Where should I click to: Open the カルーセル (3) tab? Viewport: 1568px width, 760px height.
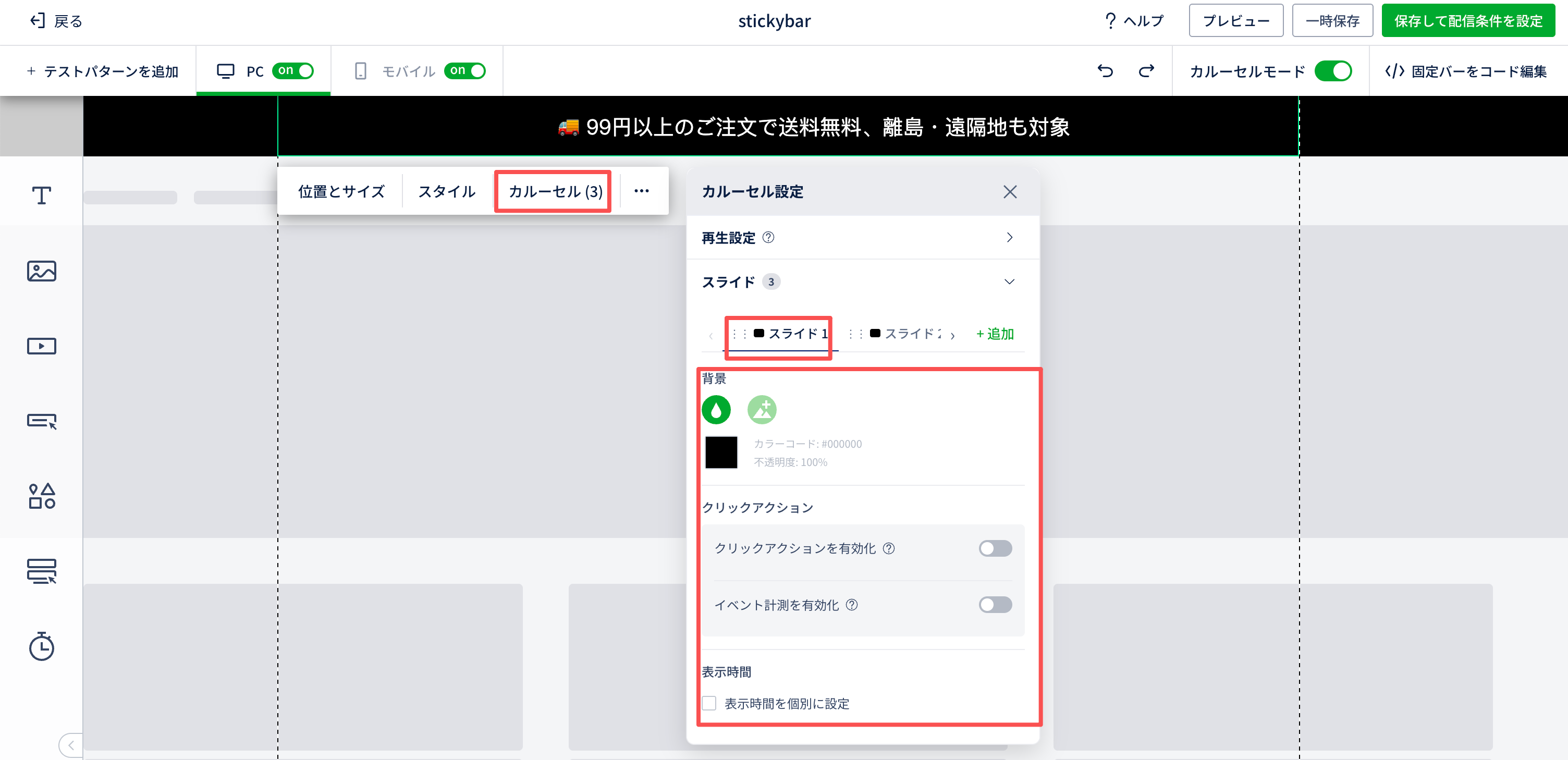point(555,192)
